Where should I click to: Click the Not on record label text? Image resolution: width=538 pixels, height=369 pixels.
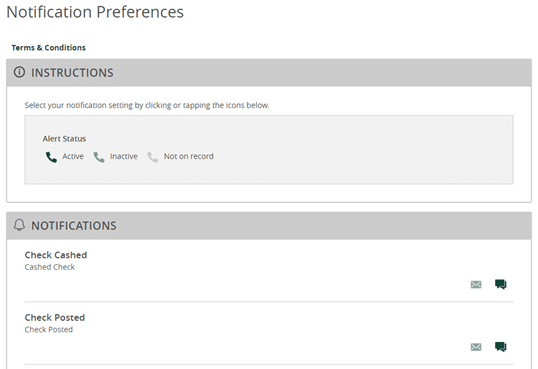[x=189, y=157]
